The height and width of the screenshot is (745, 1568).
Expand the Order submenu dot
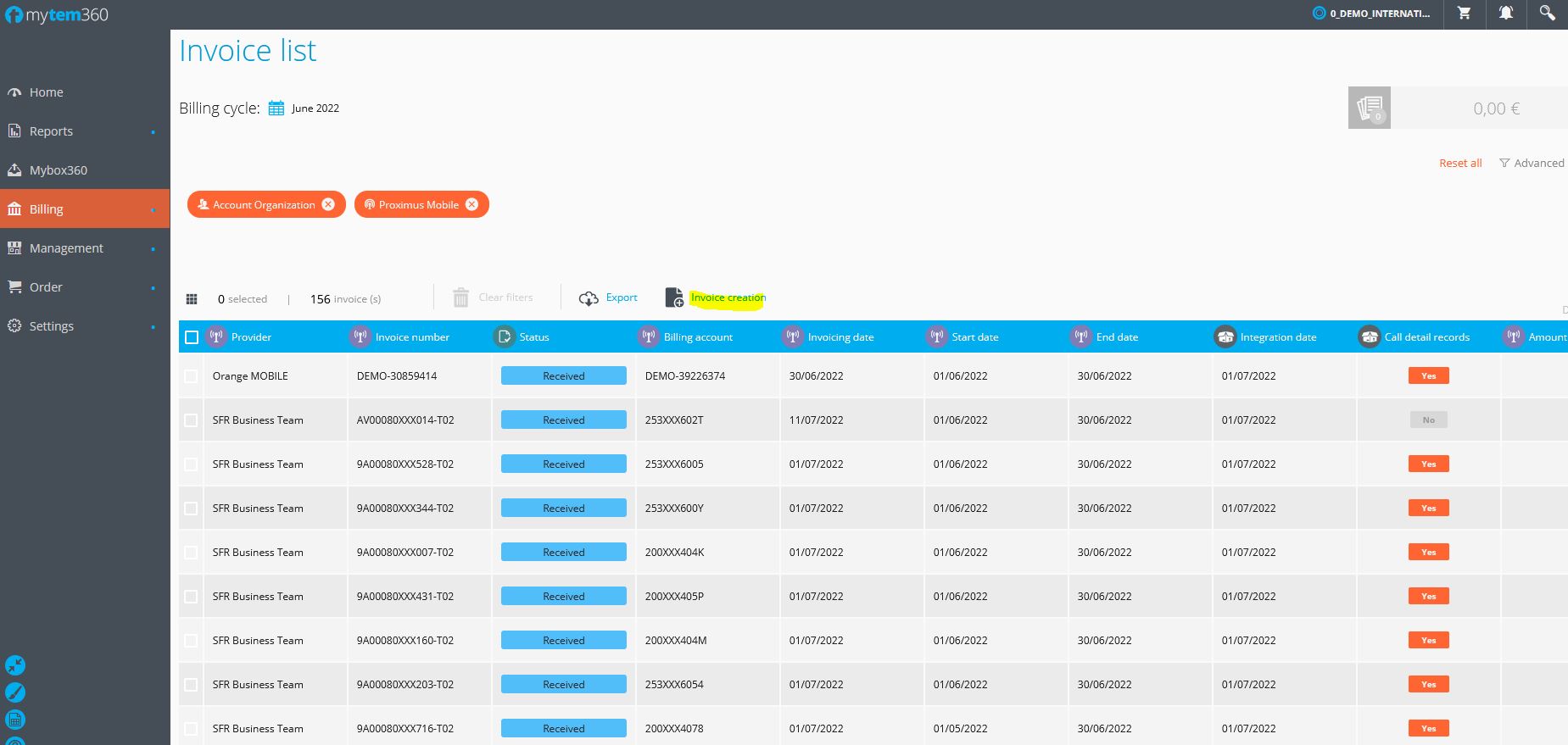[x=153, y=288]
